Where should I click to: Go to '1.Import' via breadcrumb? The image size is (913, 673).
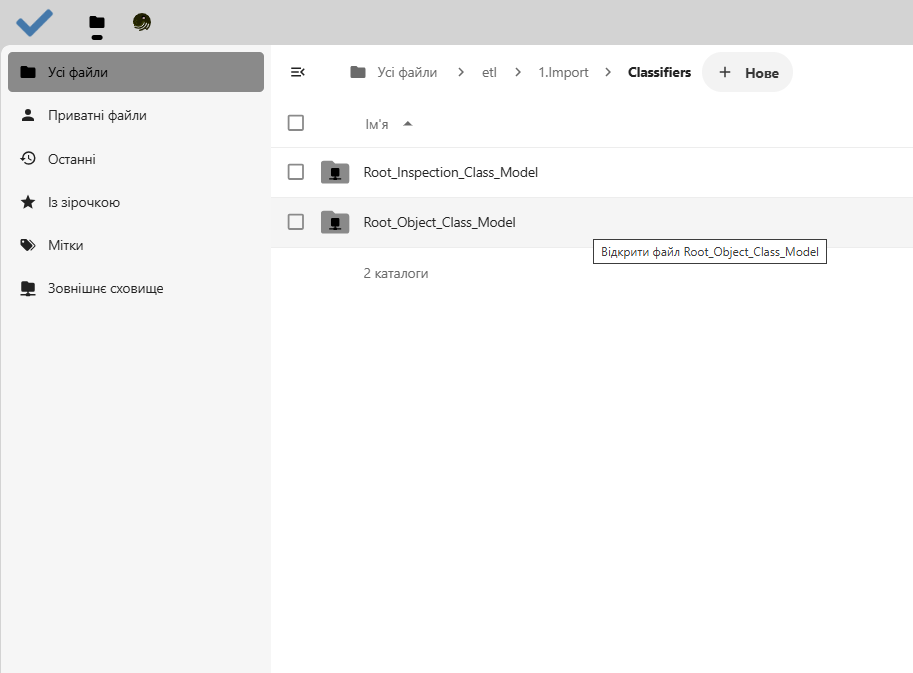coord(563,72)
